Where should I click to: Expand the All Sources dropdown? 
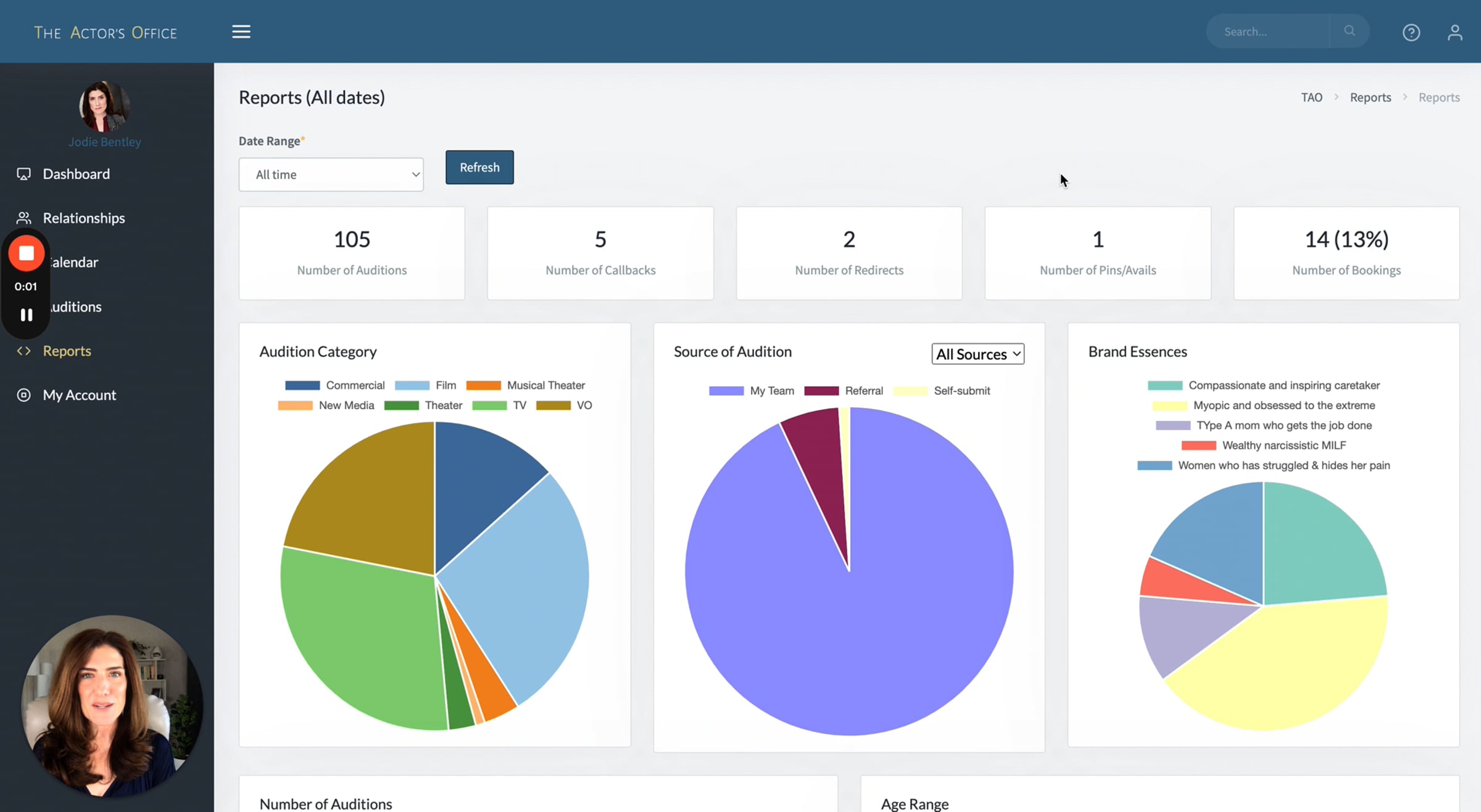[x=977, y=354]
